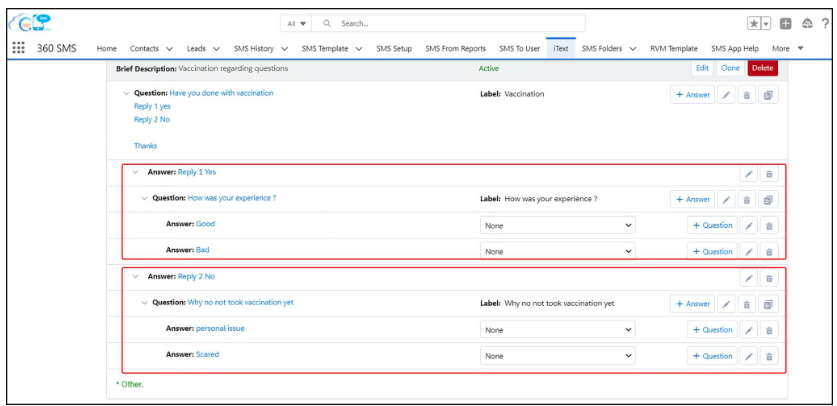Switch to the SMS Setup tab
The height and width of the screenshot is (406, 837).
(393, 48)
